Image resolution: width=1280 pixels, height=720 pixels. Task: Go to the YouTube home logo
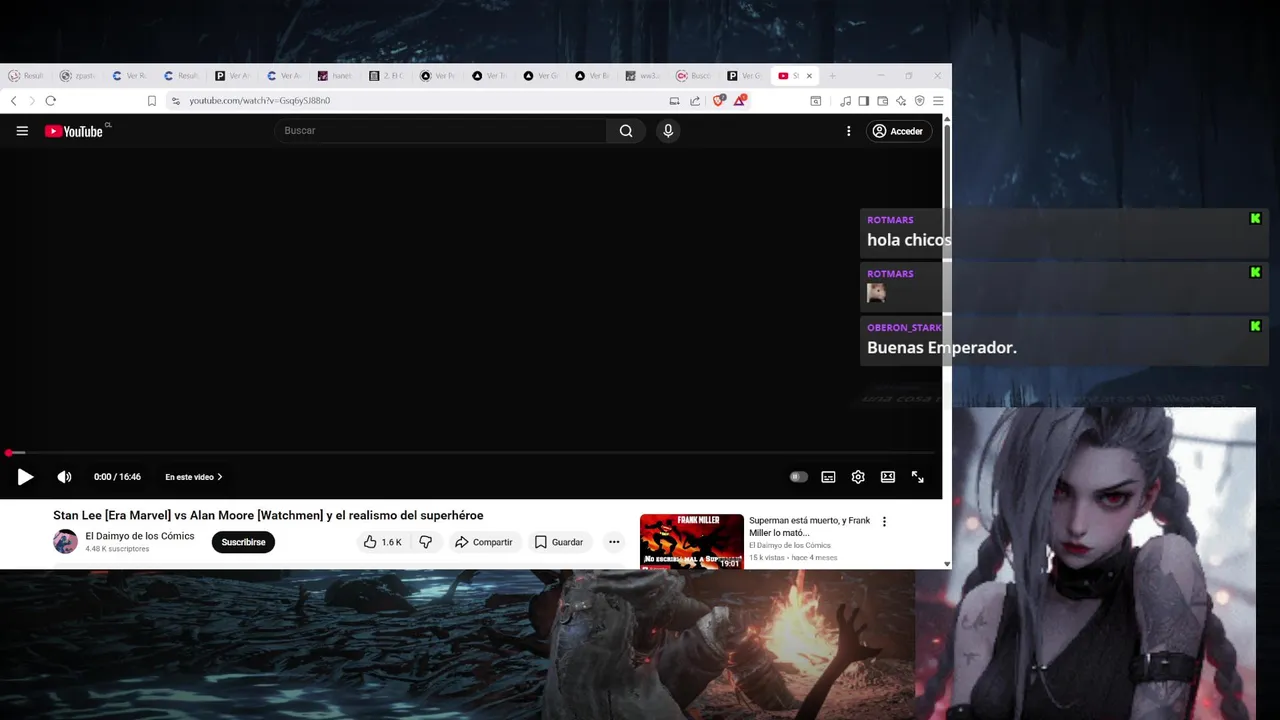74,131
